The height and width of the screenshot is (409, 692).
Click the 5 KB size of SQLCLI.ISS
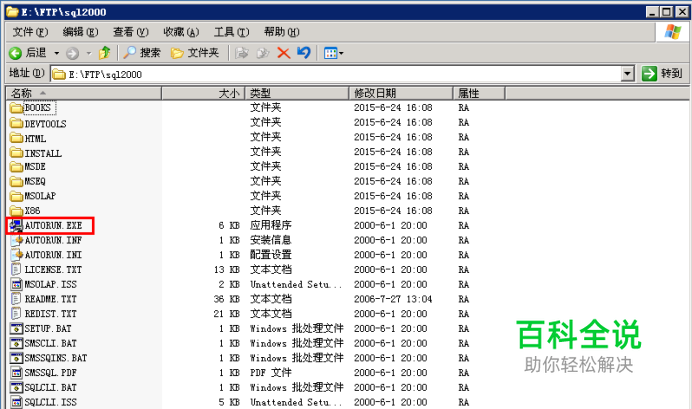pyautogui.click(x=229, y=402)
